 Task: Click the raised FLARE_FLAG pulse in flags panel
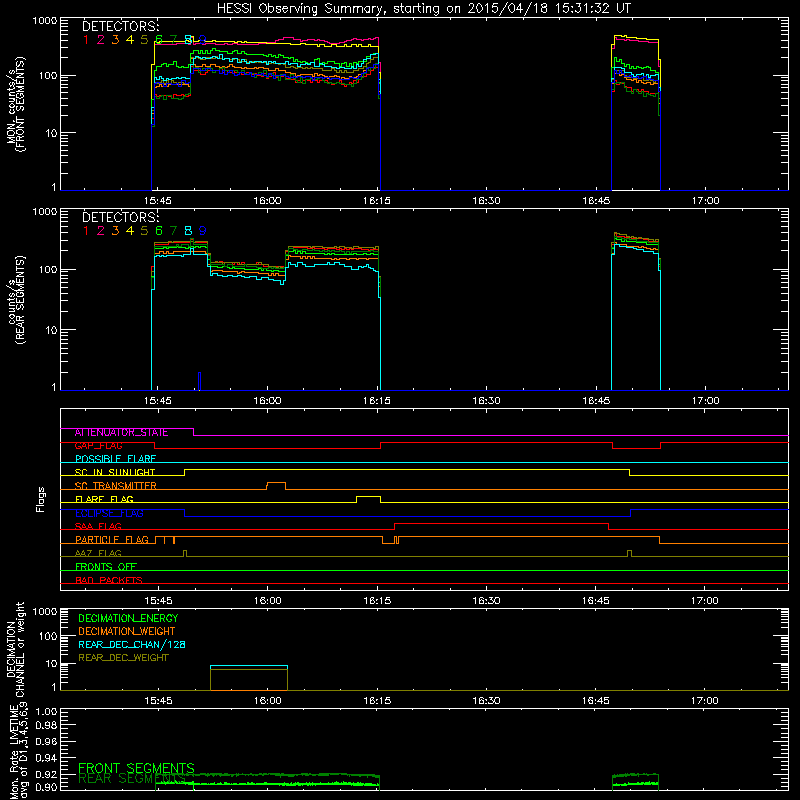click(x=368, y=499)
